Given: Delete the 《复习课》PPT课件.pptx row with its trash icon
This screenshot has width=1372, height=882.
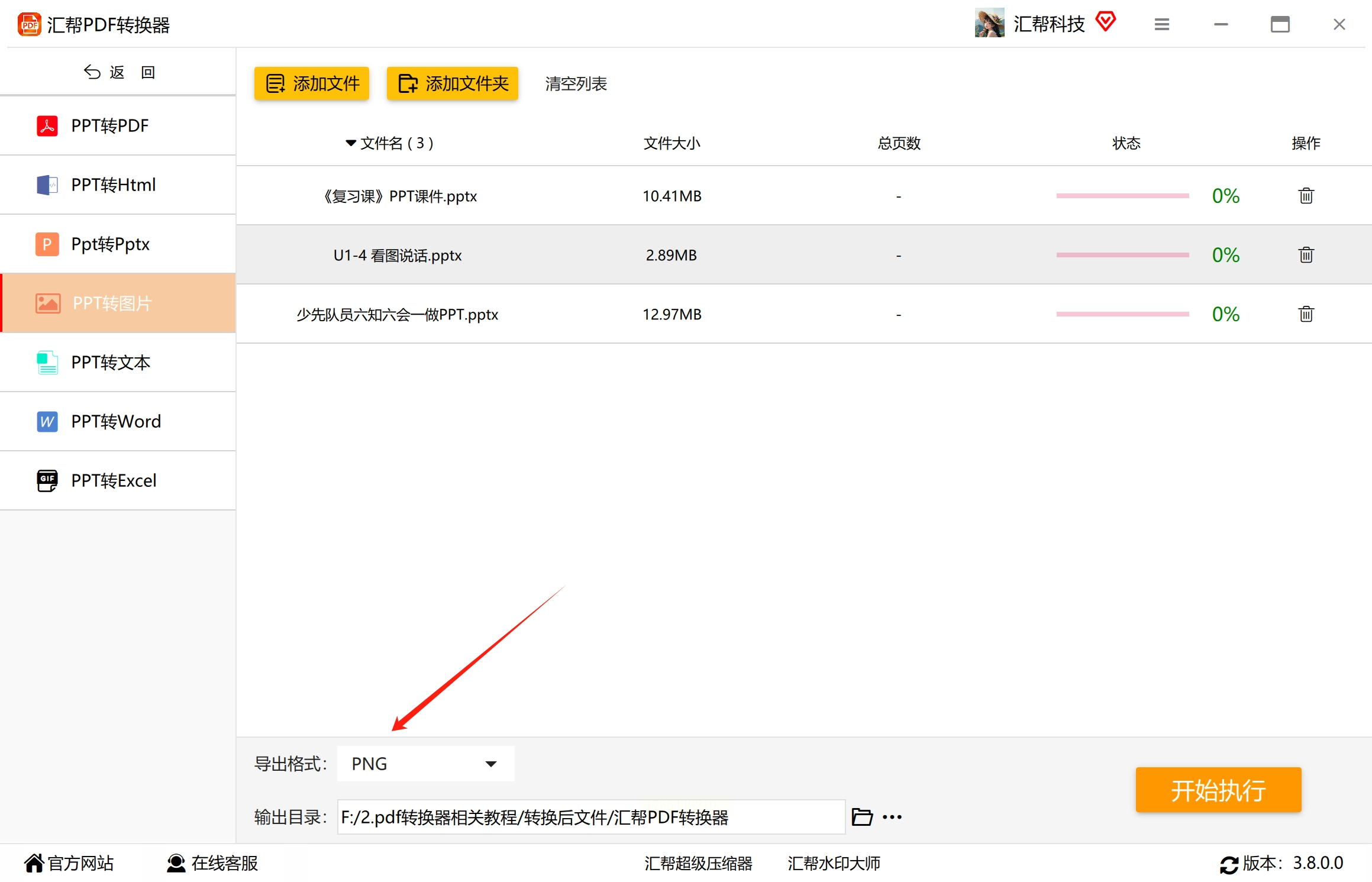Looking at the screenshot, I should pos(1306,196).
